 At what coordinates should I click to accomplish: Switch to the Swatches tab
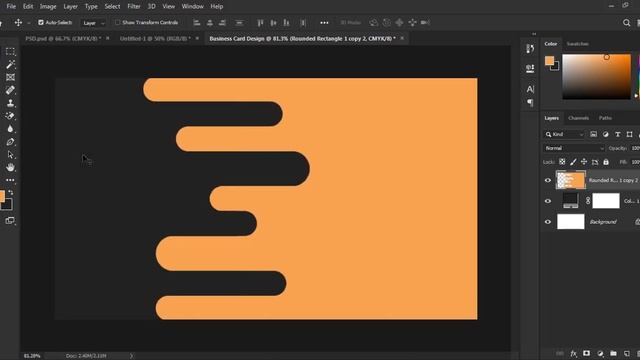(x=578, y=44)
